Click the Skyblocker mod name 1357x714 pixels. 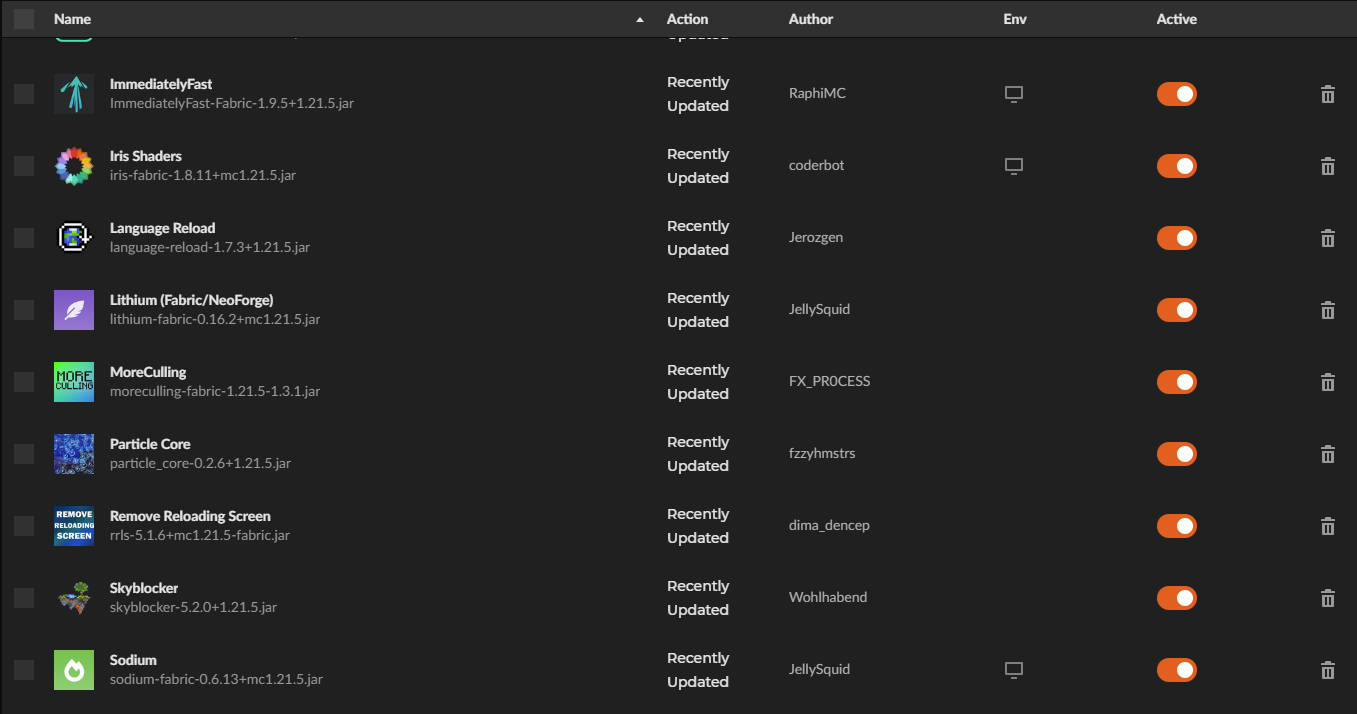point(144,588)
